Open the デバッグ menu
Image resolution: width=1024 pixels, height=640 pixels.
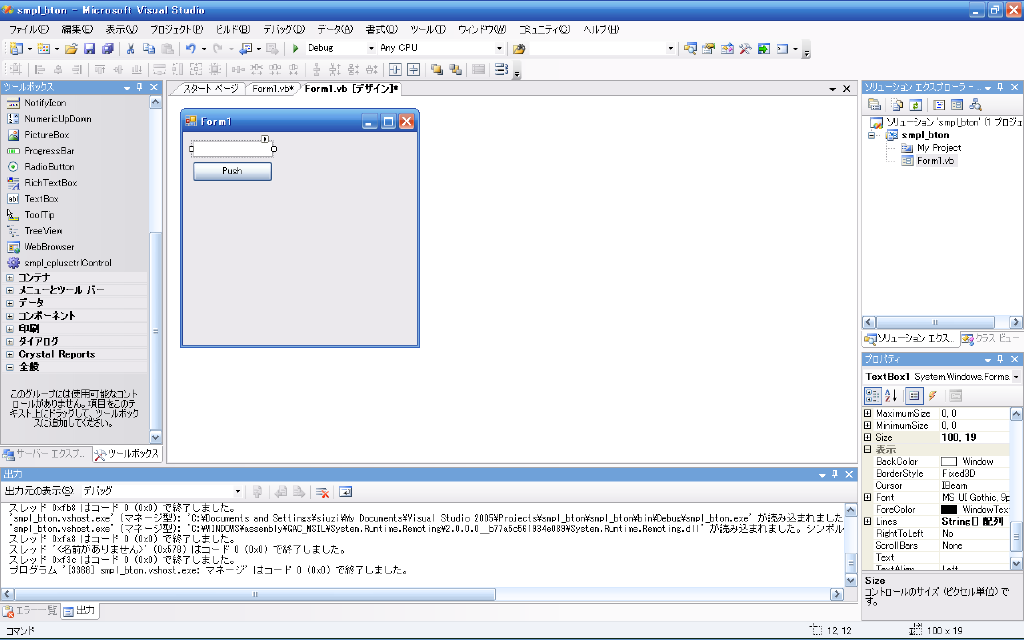click(284, 29)
